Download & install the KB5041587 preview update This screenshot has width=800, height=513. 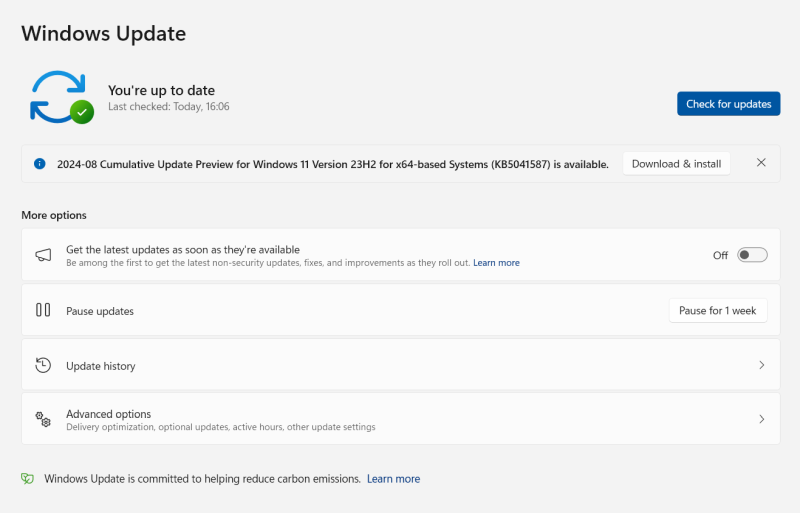[676, 164]
